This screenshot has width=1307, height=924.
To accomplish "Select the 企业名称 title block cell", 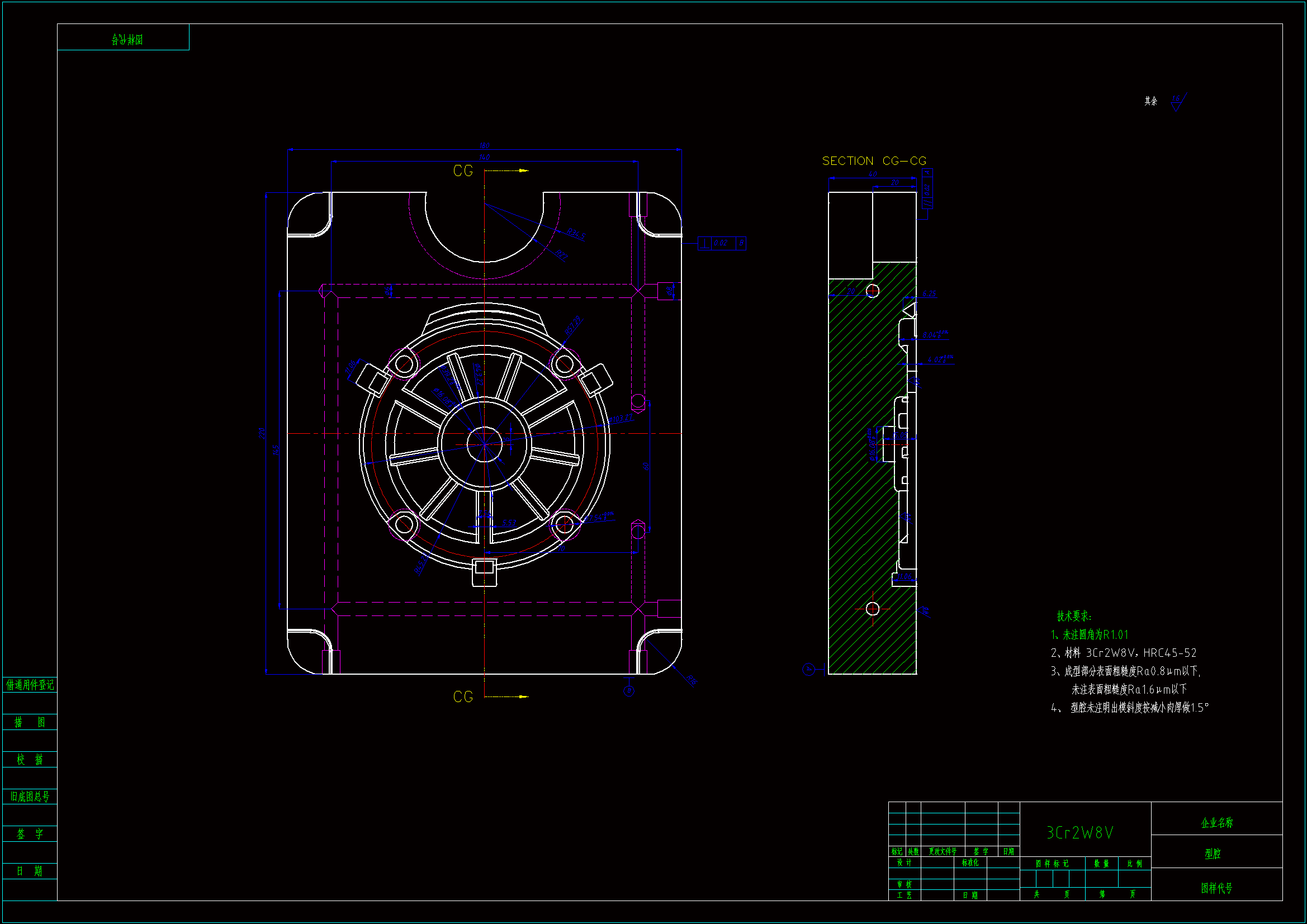I will [x=1216, y=823].
